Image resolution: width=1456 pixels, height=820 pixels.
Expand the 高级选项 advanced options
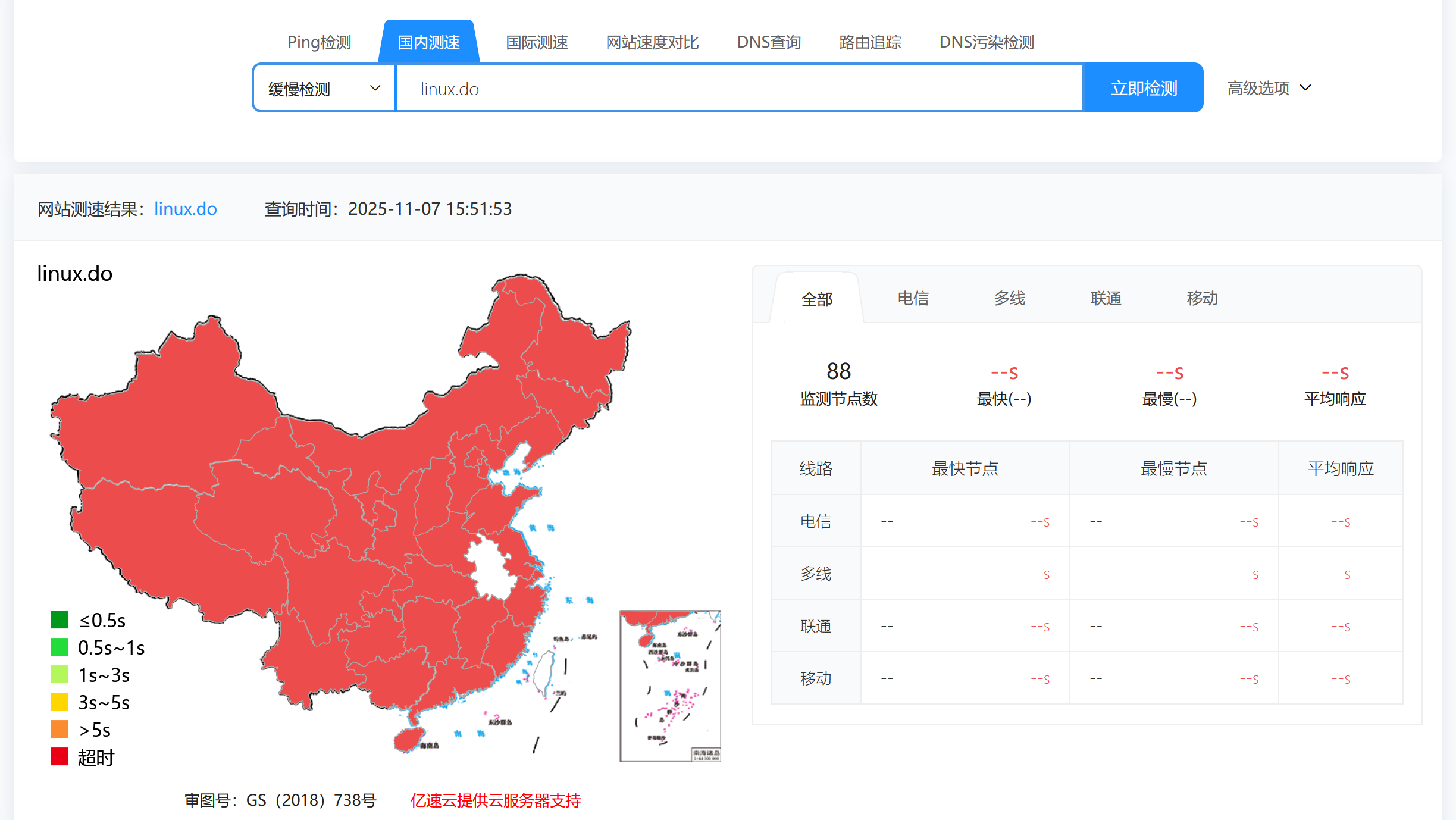(x=1269, y=89)
